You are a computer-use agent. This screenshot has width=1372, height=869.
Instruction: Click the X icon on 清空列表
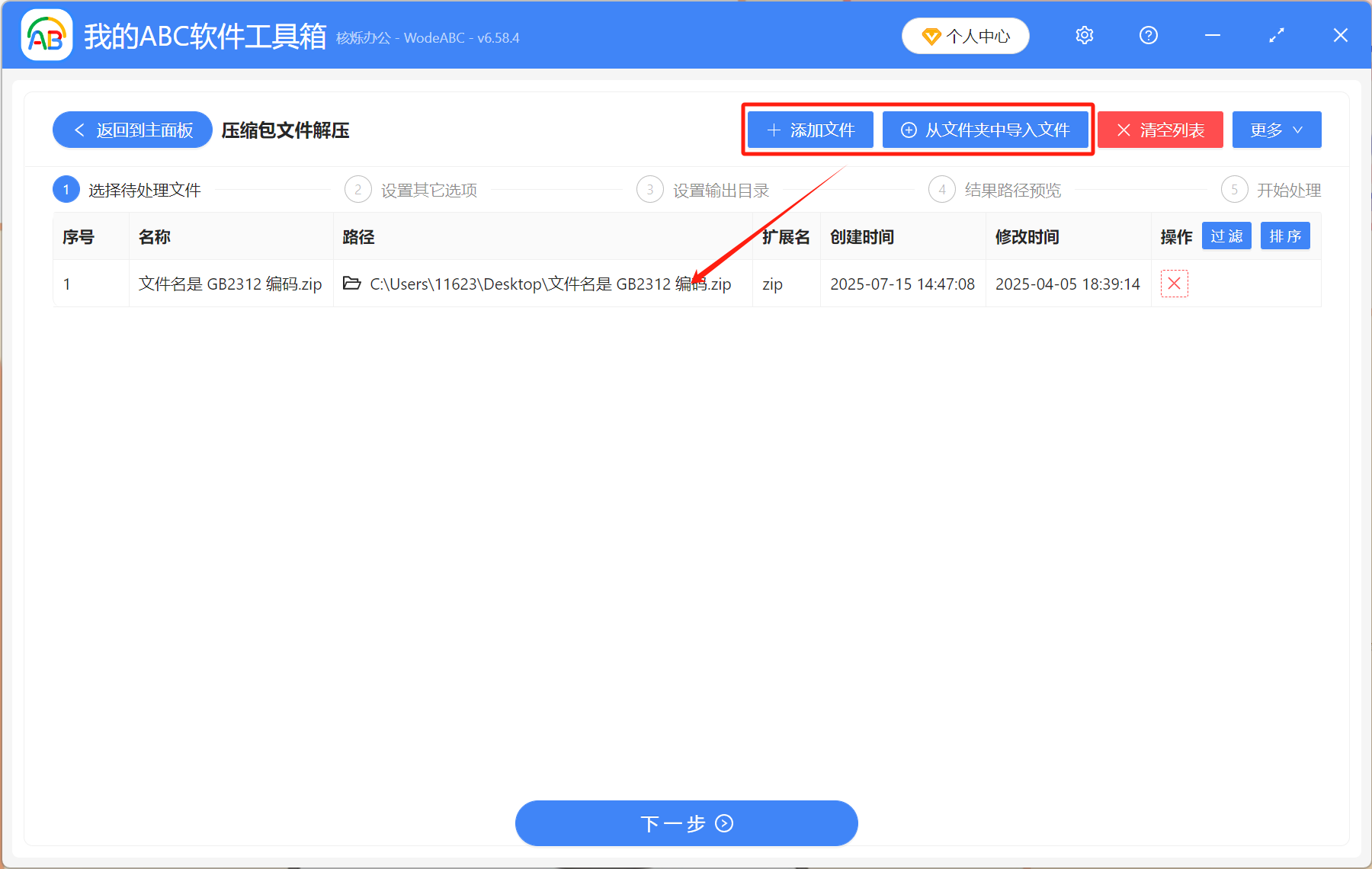1124,130
